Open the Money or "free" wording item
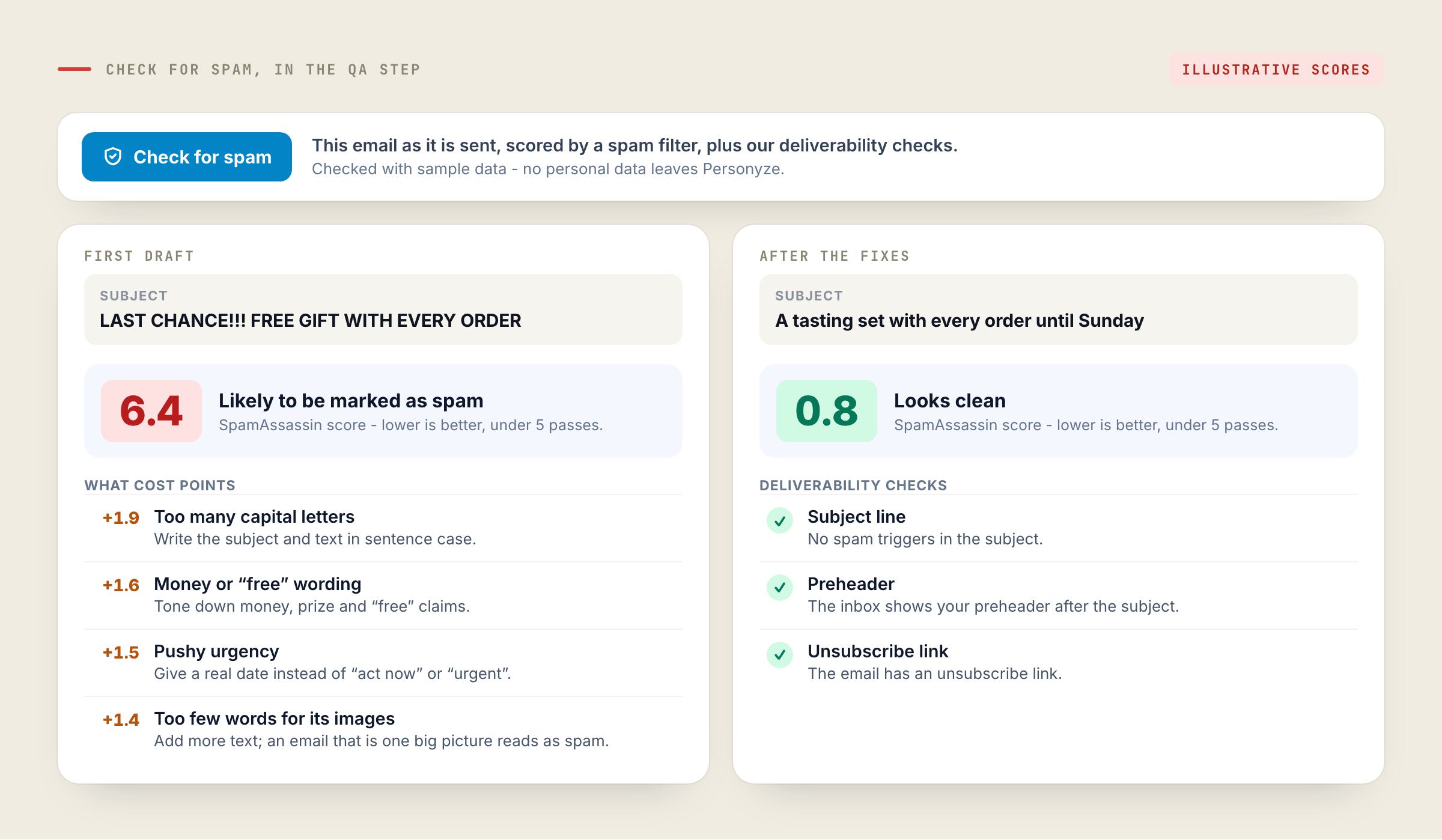The width and height of the screenshot is (1442, 840). [383, 595]
